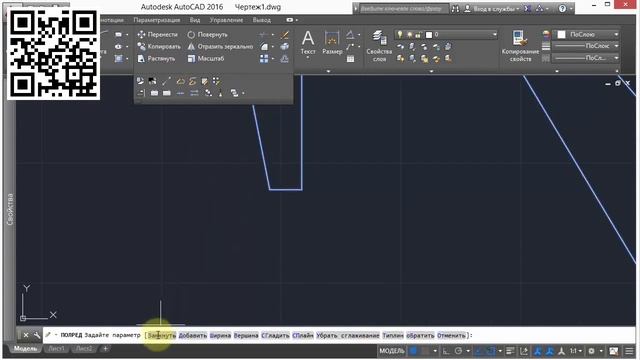
Task: Click the keyword search input field
Action: [x=404, y=8]
